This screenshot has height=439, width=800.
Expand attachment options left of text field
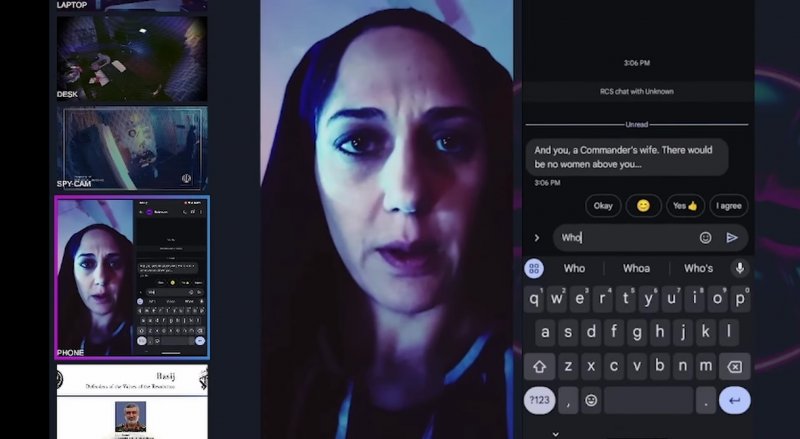tap(536, 237)
